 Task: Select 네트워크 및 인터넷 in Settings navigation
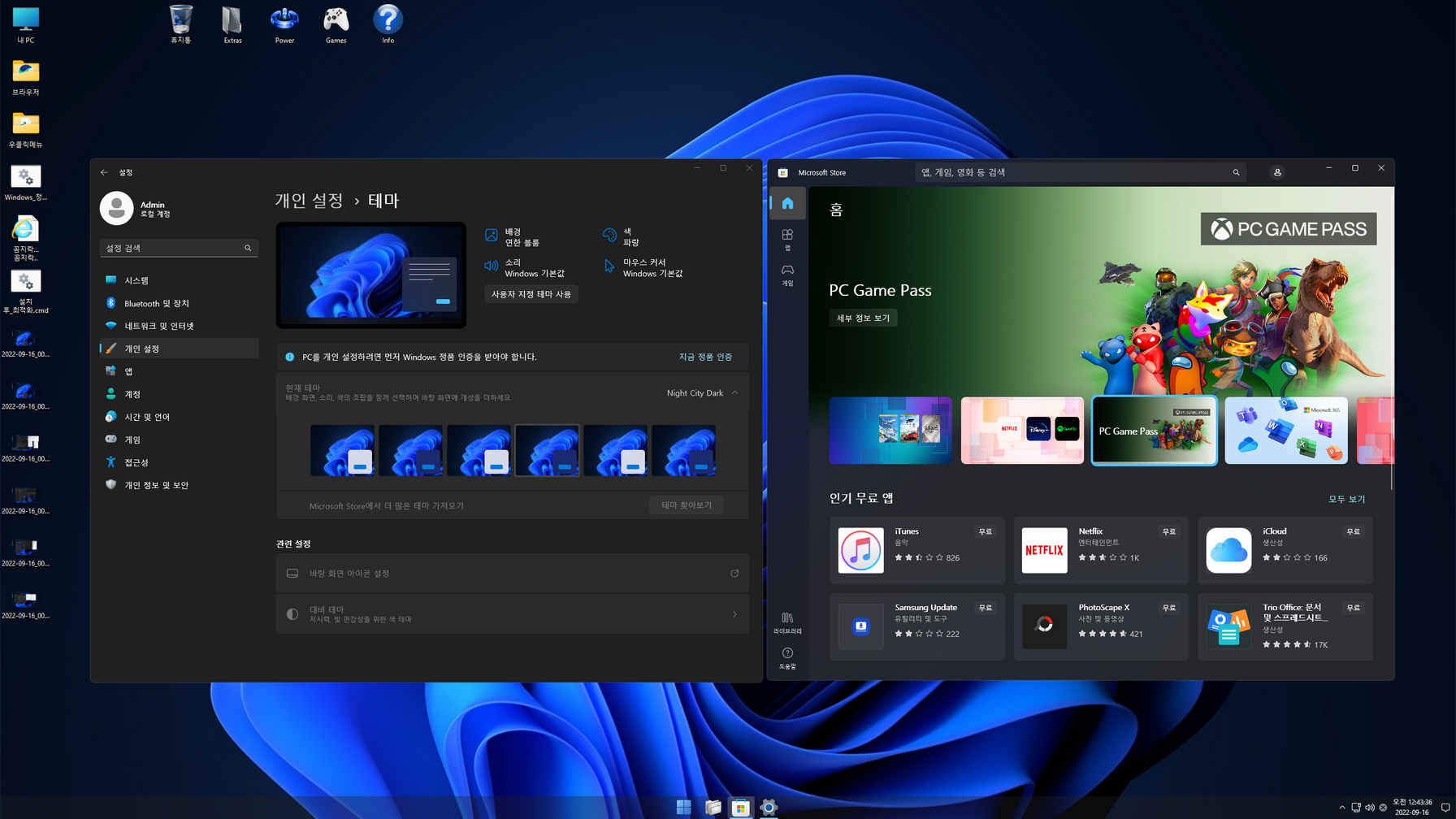[x=179, y=326]
